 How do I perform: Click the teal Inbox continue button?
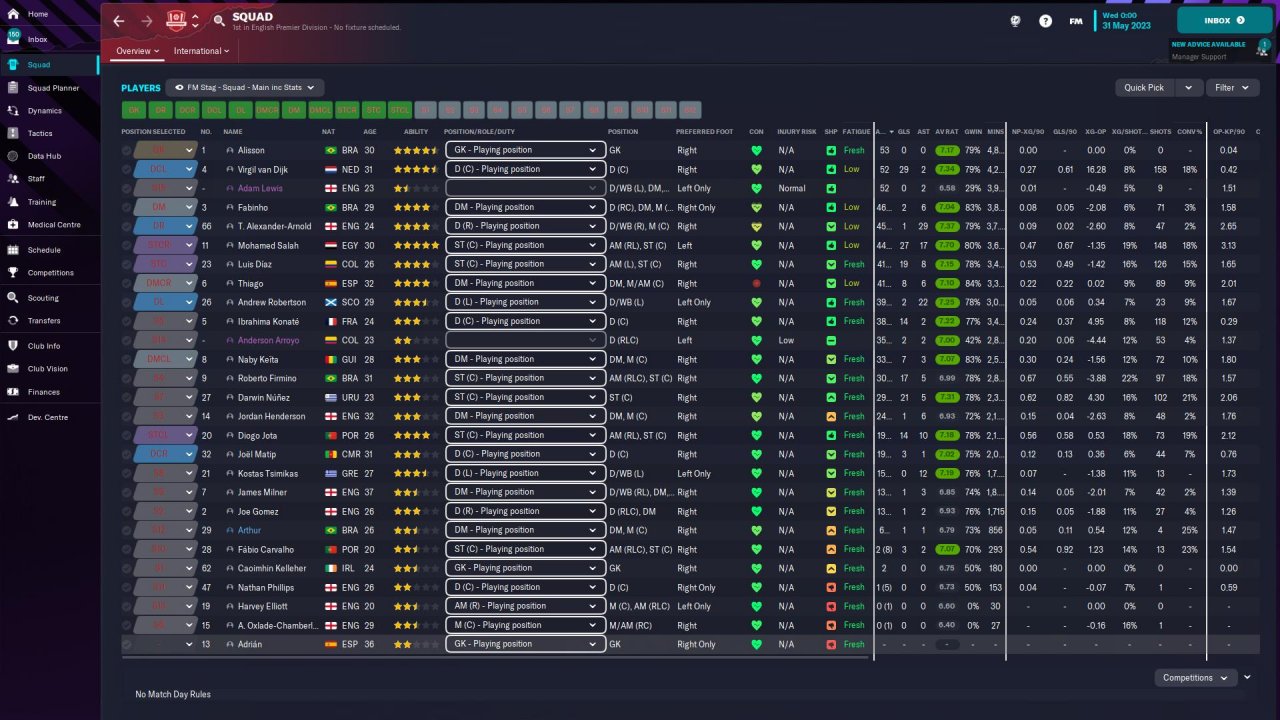coord(1225,20)
